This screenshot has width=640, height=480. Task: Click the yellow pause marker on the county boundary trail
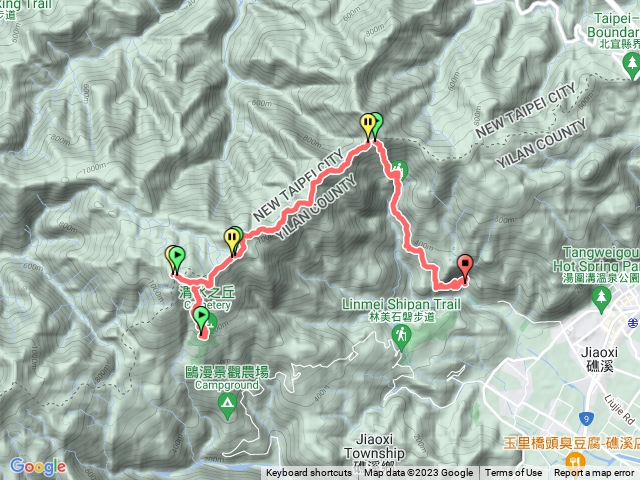coord(232,241)
